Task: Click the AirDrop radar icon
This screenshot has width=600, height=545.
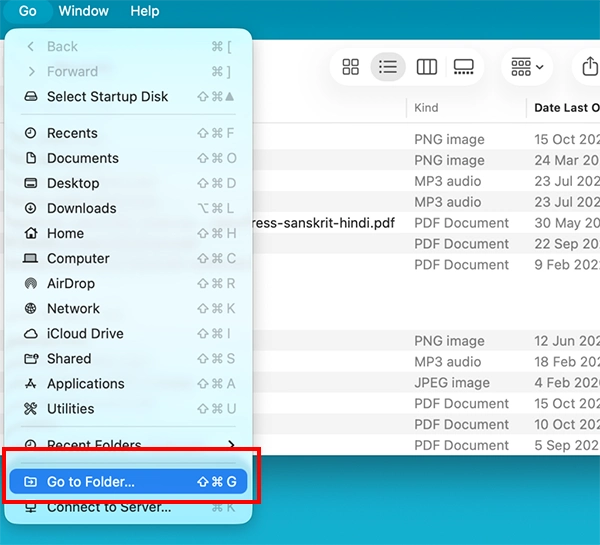Action: point(31,284)
